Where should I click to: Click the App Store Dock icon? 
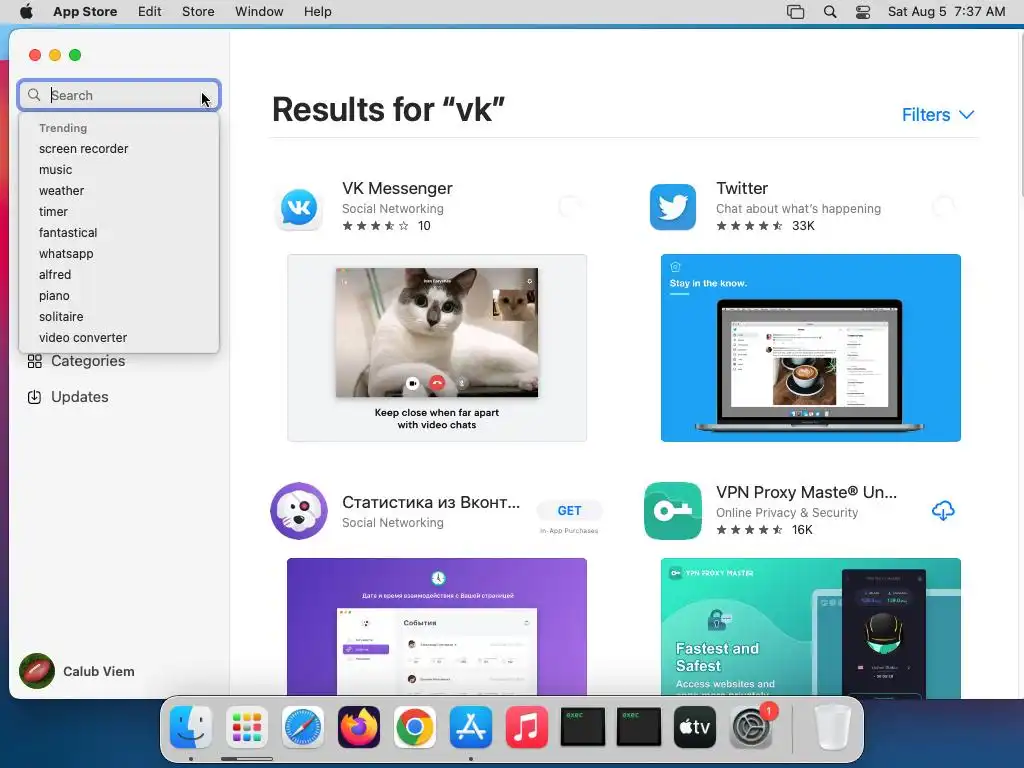[x=471, y=727]
